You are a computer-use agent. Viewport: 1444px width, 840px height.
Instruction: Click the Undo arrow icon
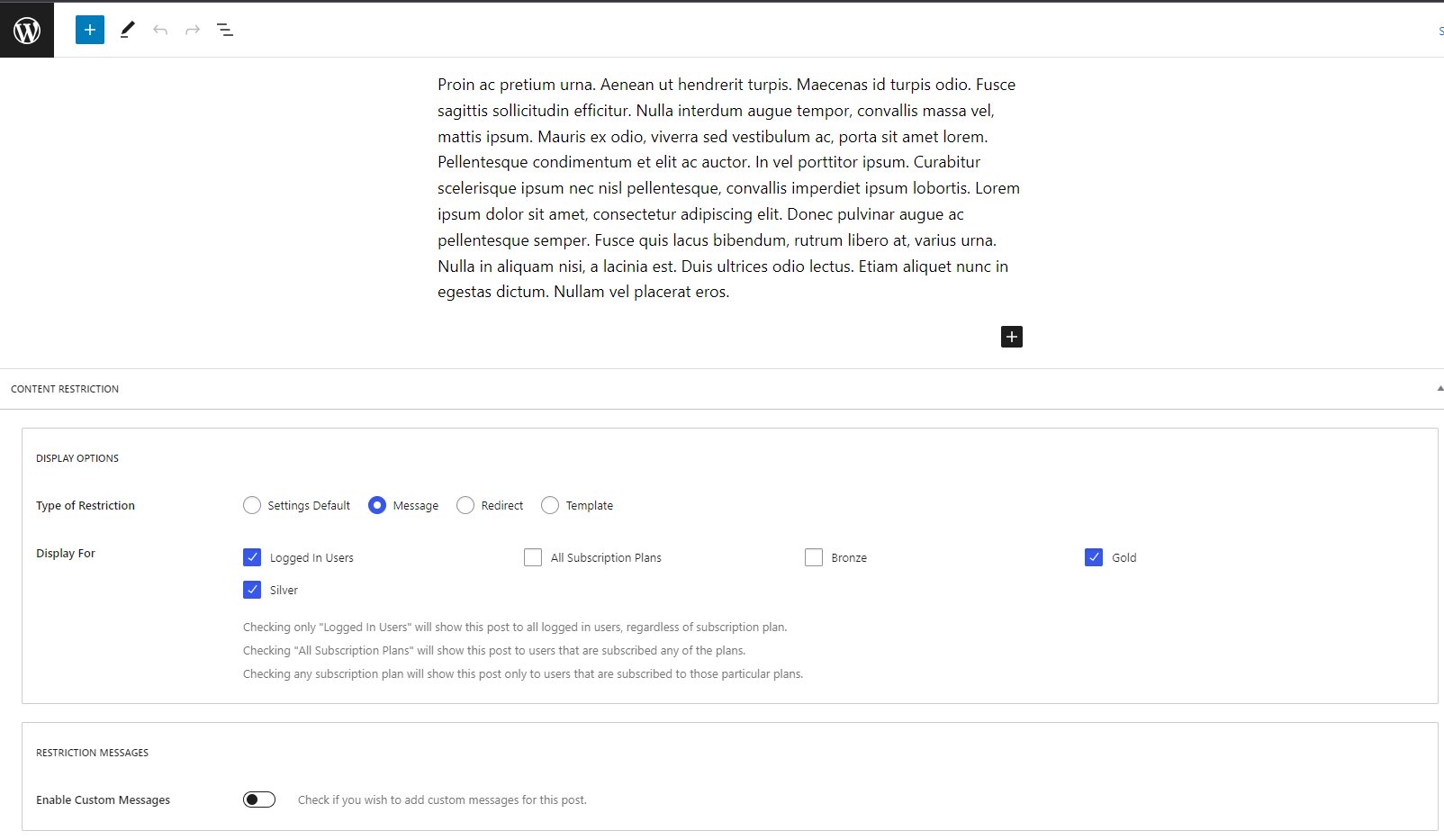click(x=160, y=30)
